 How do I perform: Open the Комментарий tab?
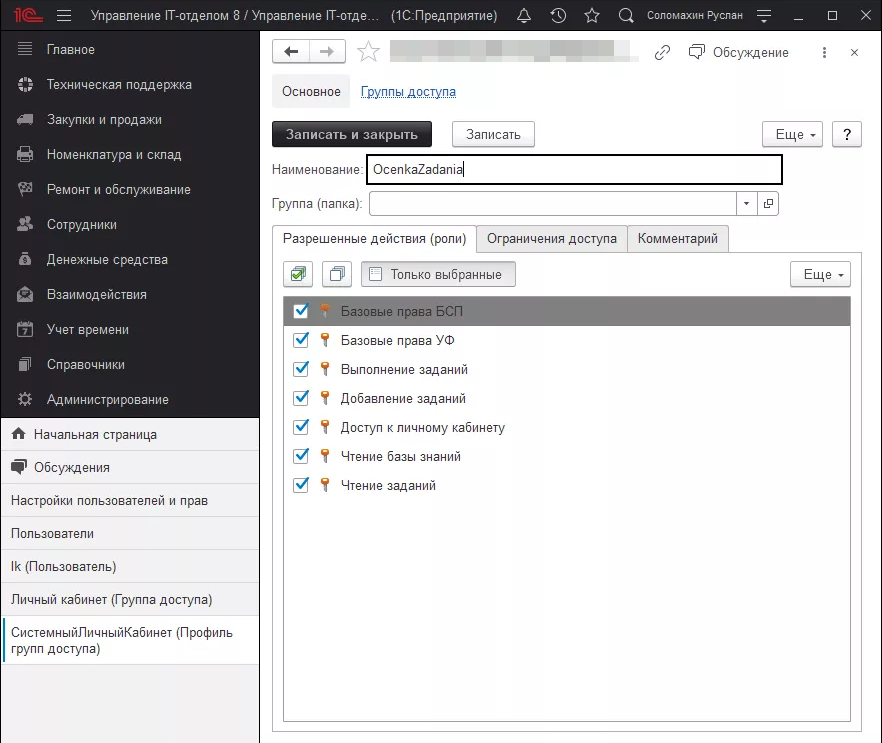(x=678, y=239)
